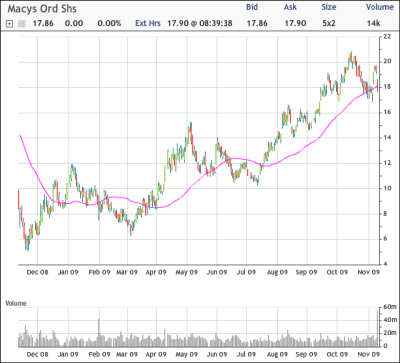Click the 22 price axis label

click(x=387, y=37)
